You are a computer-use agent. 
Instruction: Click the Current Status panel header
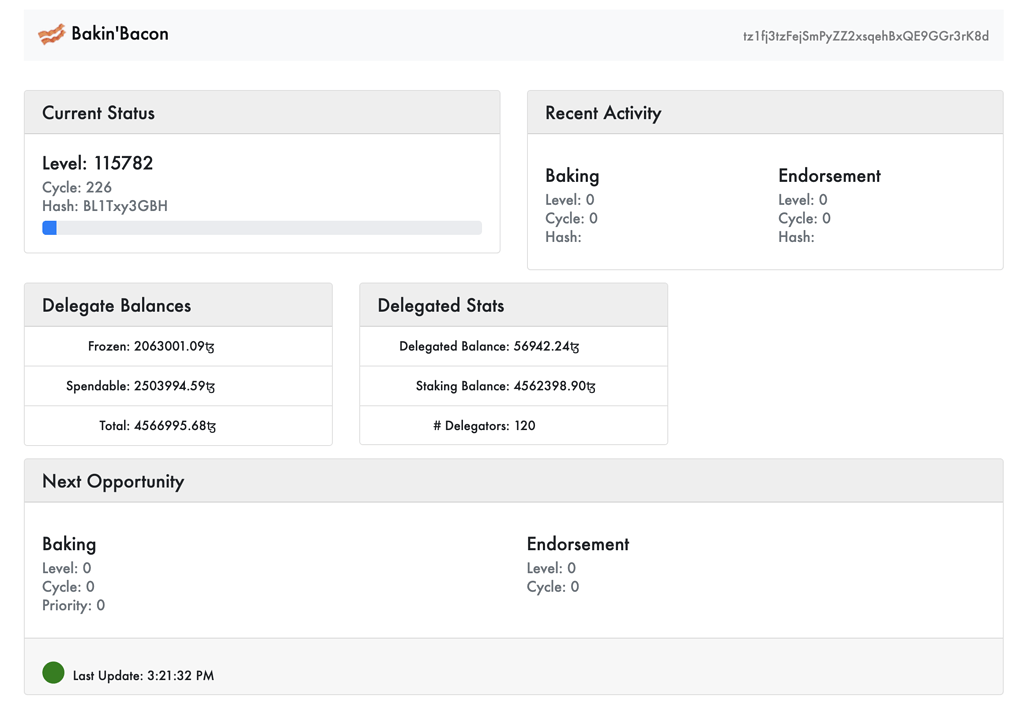[98, 113]
